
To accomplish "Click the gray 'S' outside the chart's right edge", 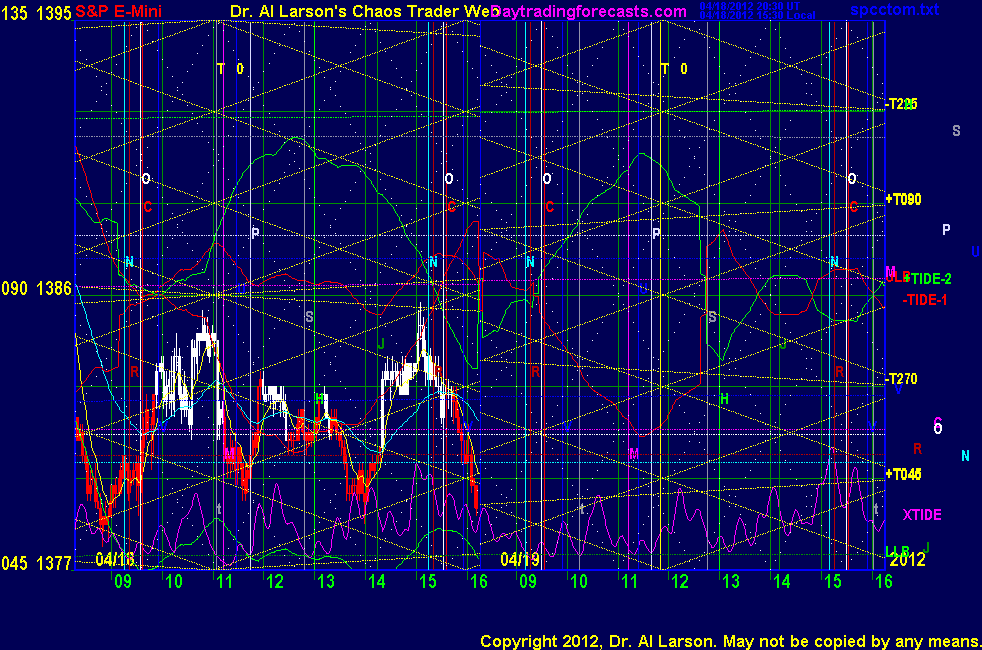I will coord(956,131).
